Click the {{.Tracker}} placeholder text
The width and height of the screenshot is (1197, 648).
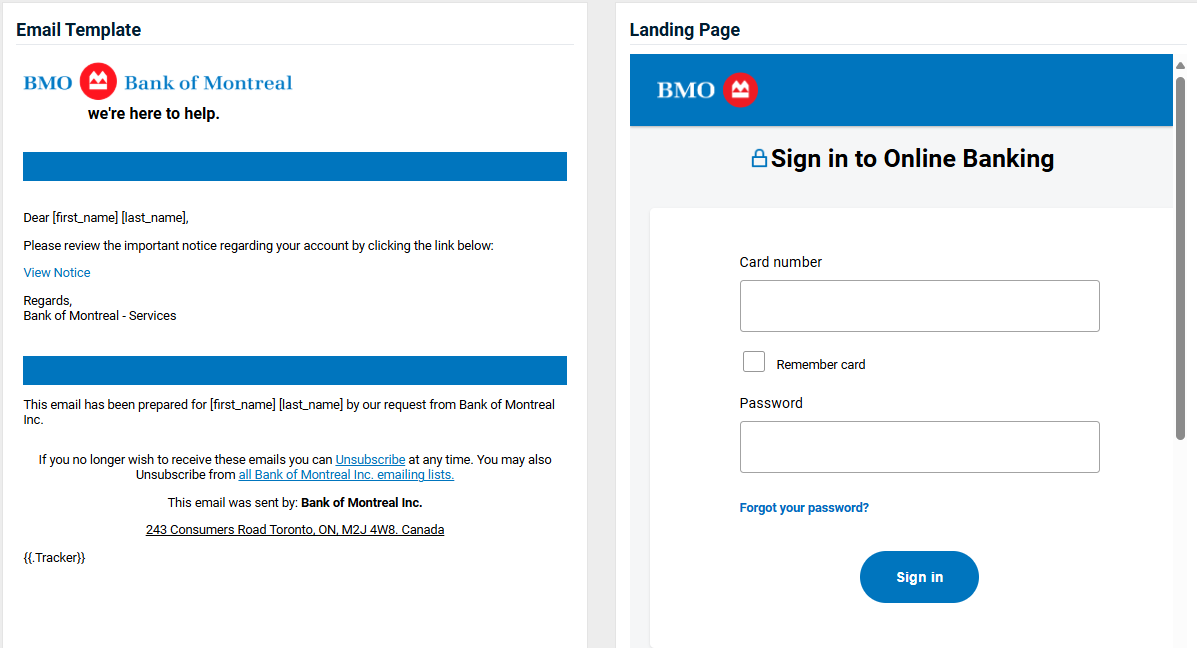point(54,558)
